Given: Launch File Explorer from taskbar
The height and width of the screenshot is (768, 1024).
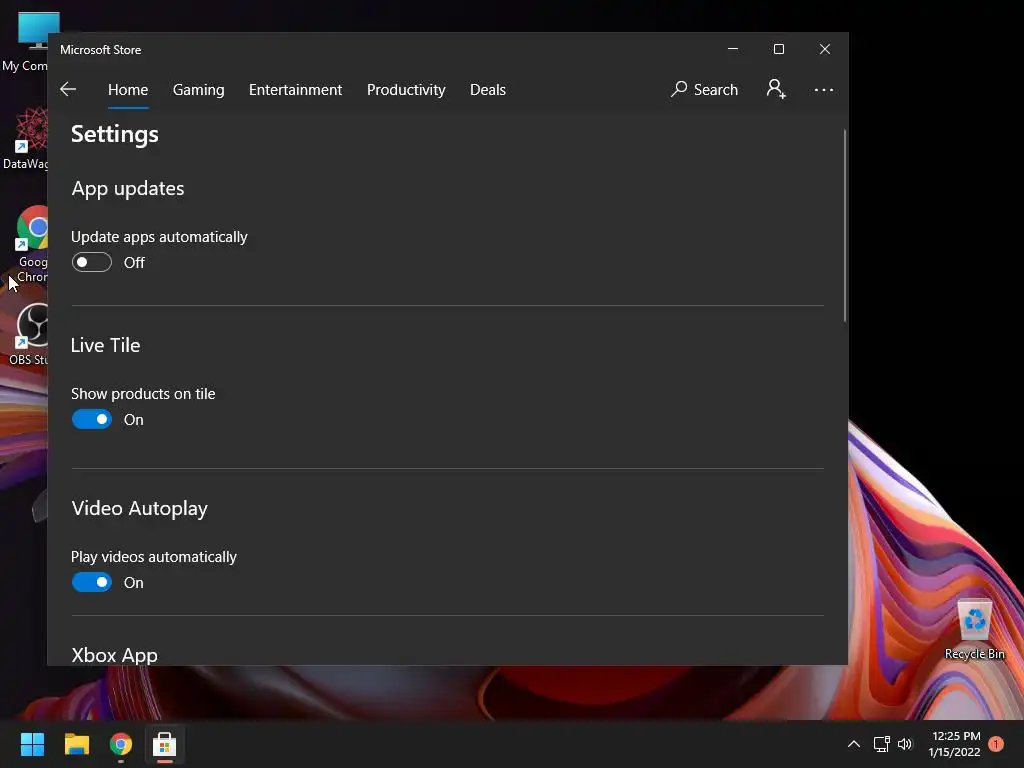Looking at the screenshot, I should click(x=76, y=744).
